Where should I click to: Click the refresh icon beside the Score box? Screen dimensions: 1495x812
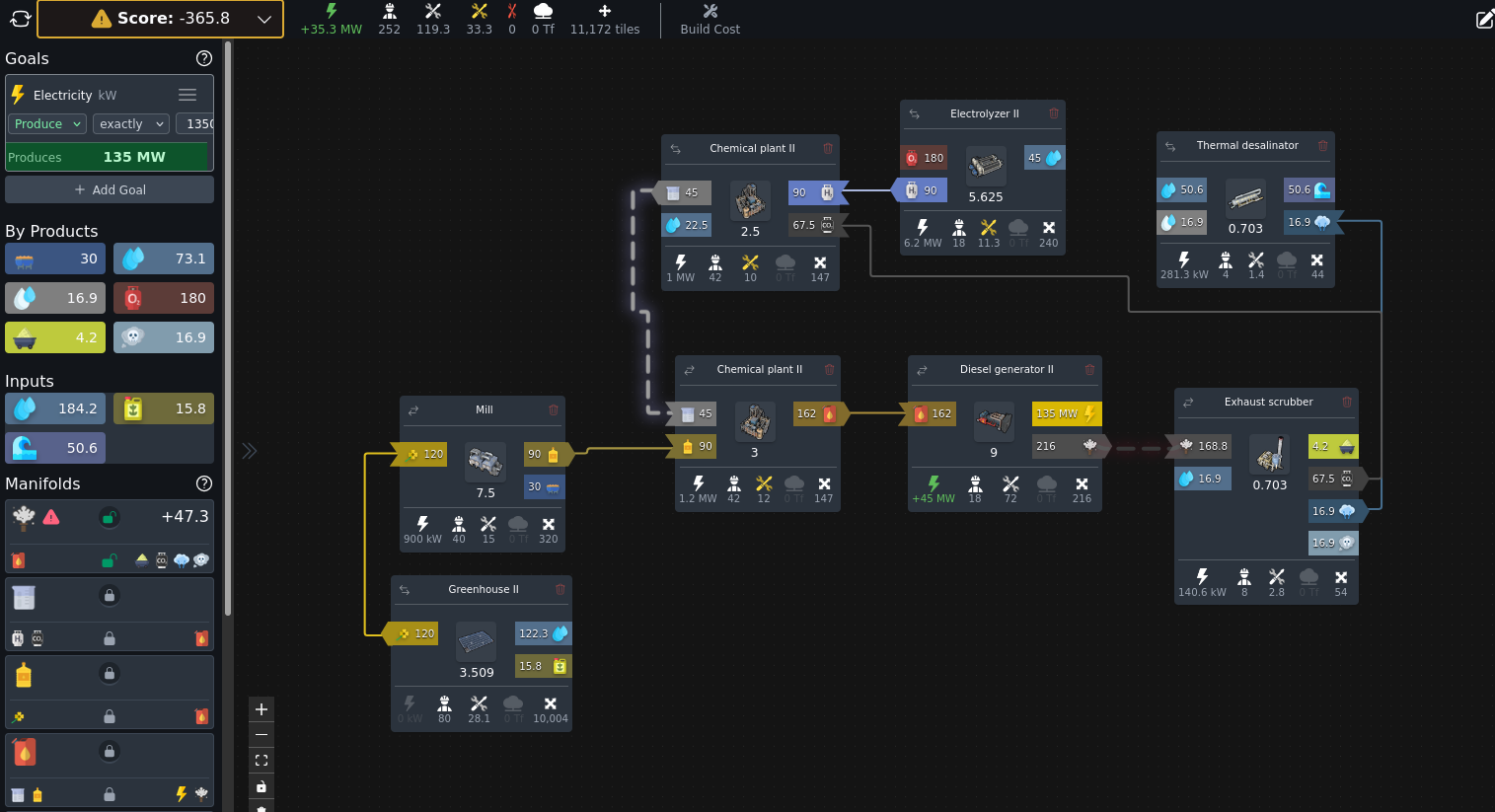[20, 19]
